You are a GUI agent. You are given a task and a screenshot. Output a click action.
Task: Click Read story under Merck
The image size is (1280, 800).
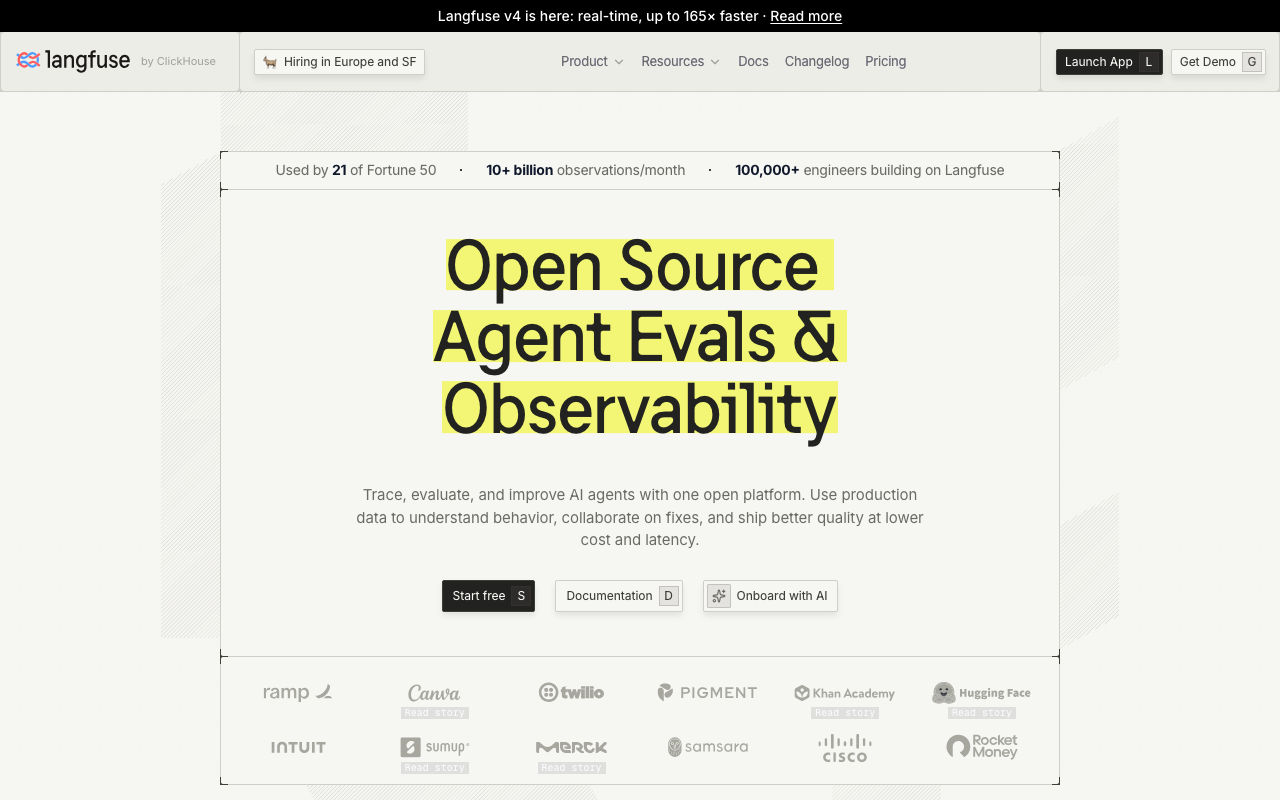571,768
